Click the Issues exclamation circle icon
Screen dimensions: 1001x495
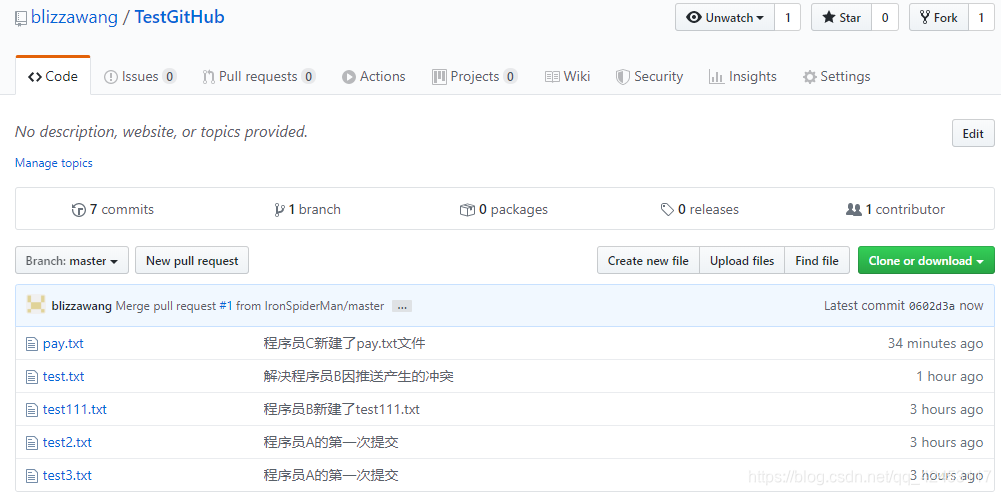click(x=111, y=77)
